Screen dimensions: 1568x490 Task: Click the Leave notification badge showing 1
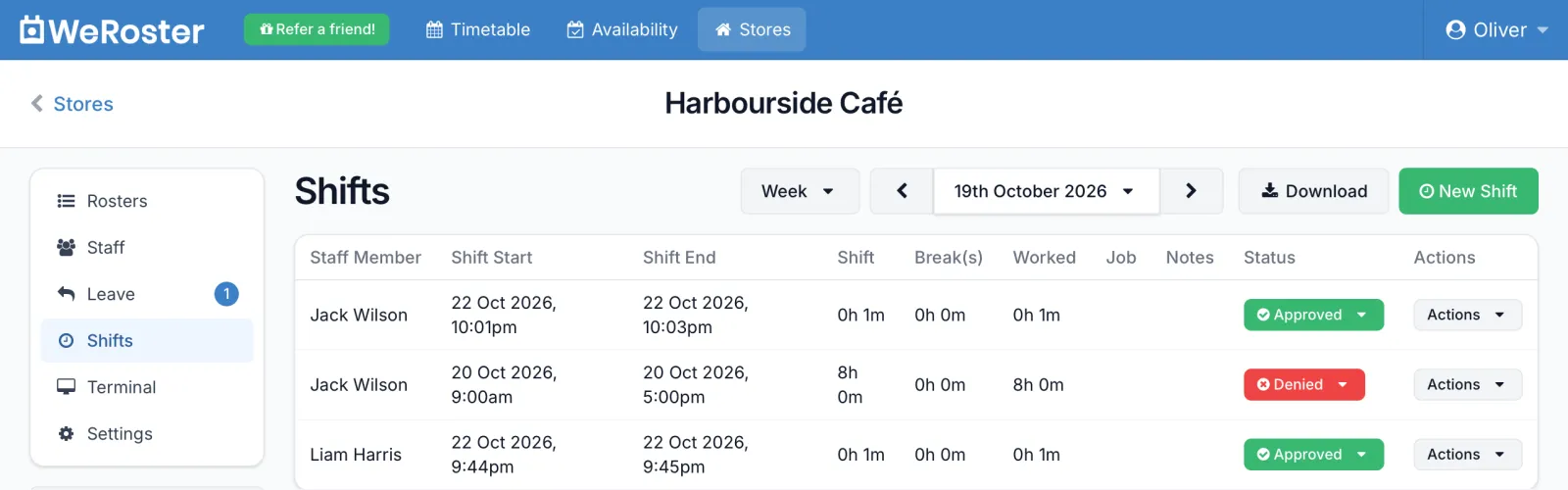coord(226,293)
